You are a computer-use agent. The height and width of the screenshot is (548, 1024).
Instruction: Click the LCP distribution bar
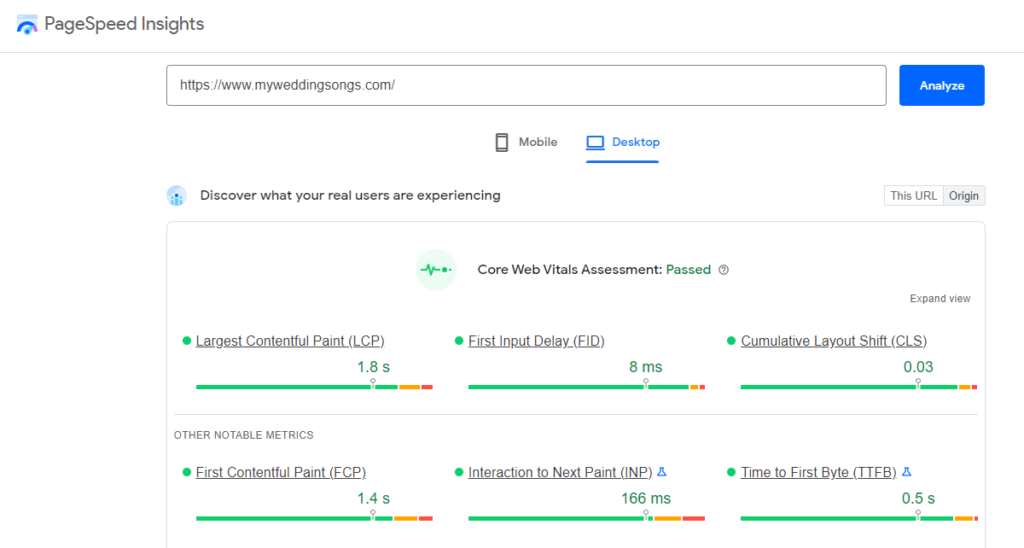[314, 387]
